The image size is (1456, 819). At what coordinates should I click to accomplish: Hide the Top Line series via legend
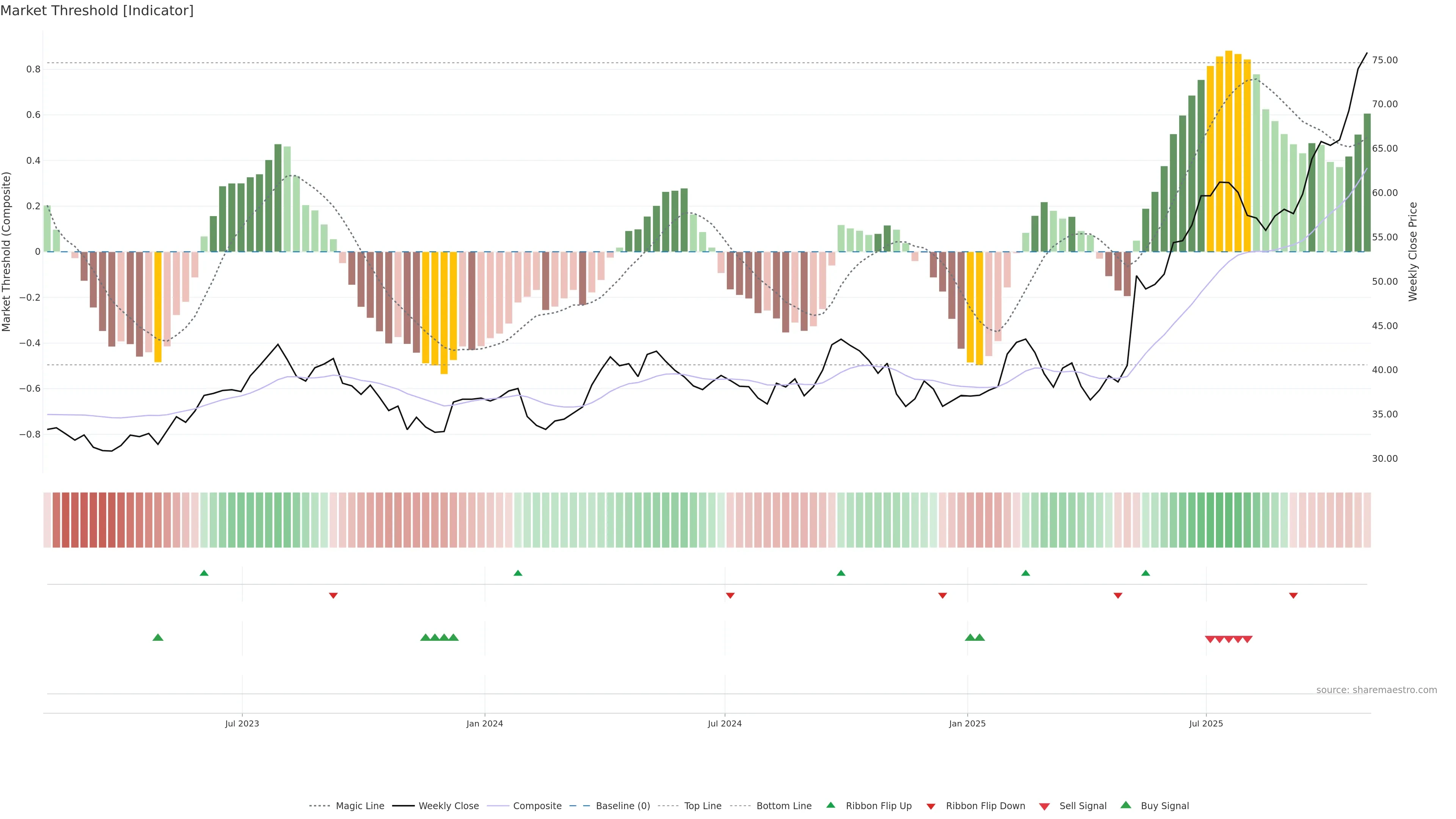pos(703,806)
